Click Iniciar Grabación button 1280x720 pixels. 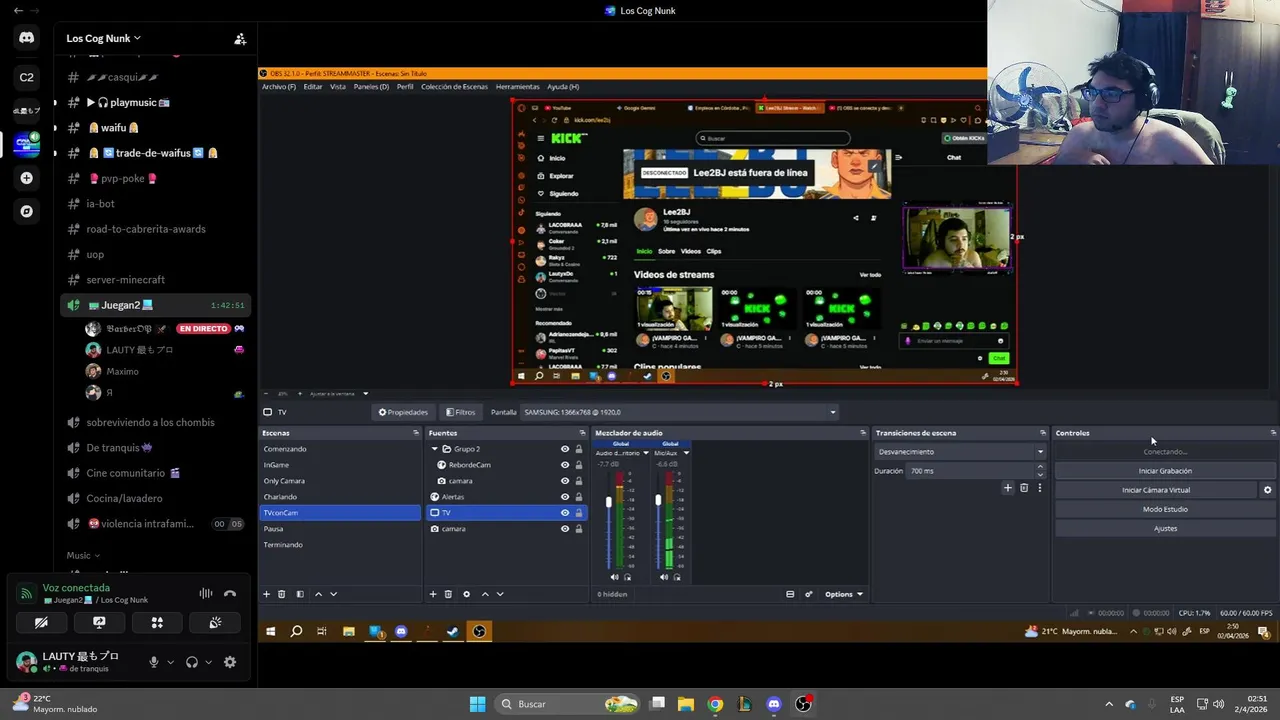pos(1165,471)
